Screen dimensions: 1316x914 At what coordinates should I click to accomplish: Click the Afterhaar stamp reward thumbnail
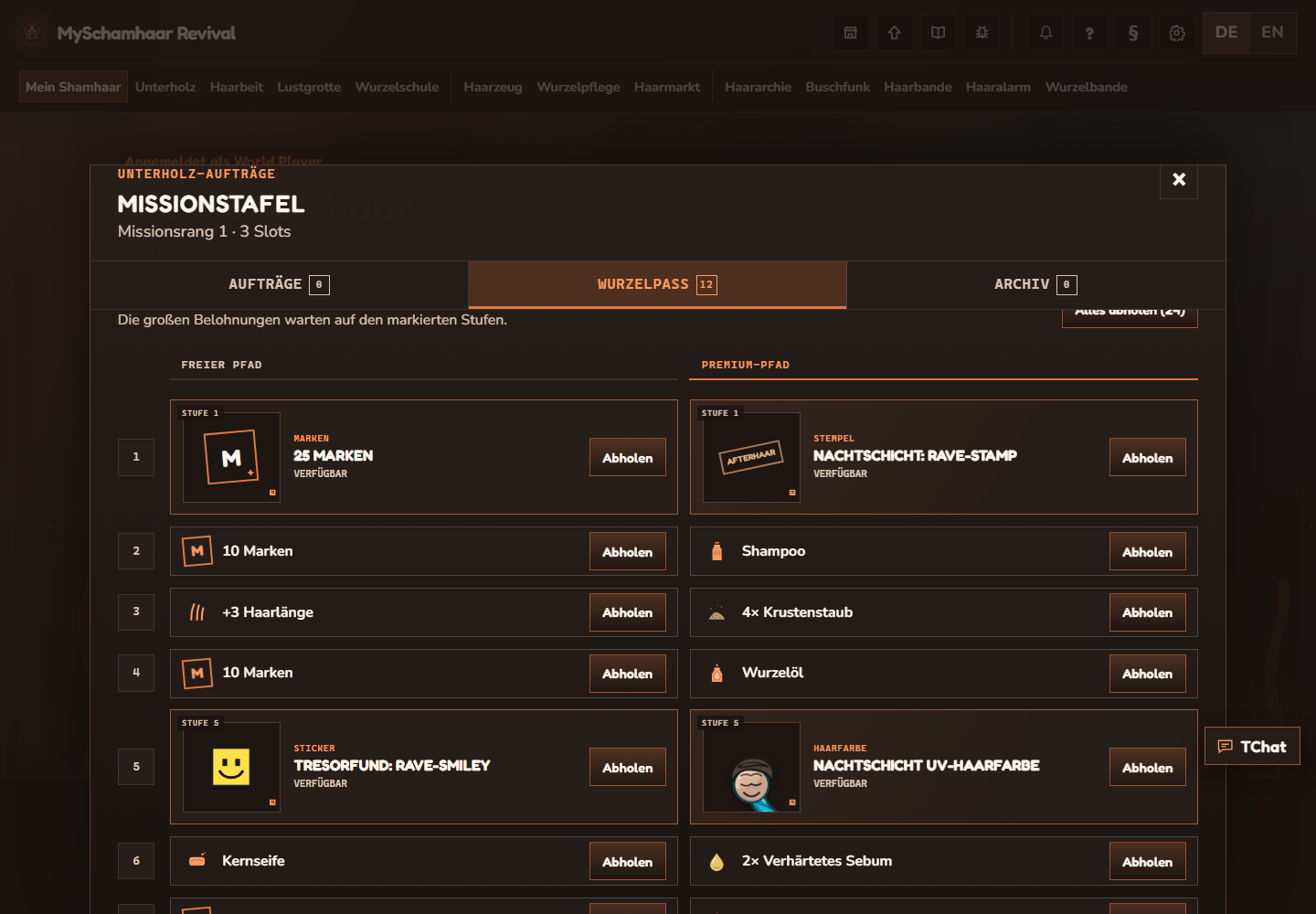[x=751, y=457]
